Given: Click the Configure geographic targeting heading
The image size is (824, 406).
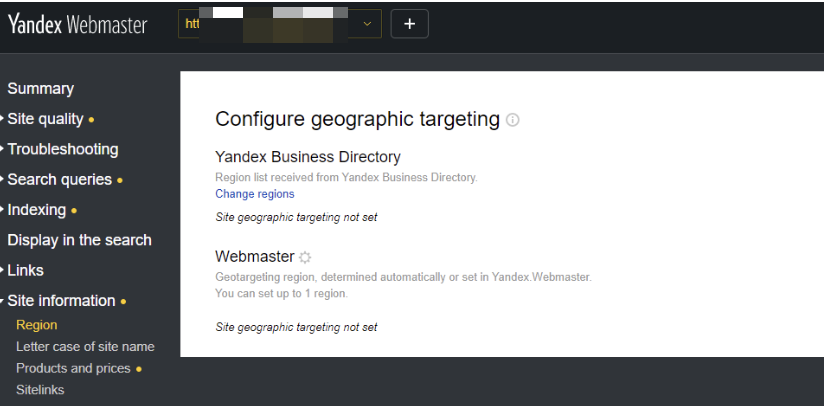Looking at the screenshot, I should [357, 120].
